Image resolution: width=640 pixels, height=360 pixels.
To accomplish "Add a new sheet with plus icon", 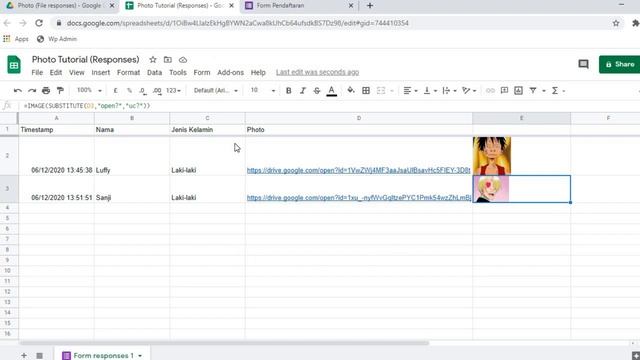I will [x=24, y=356].
